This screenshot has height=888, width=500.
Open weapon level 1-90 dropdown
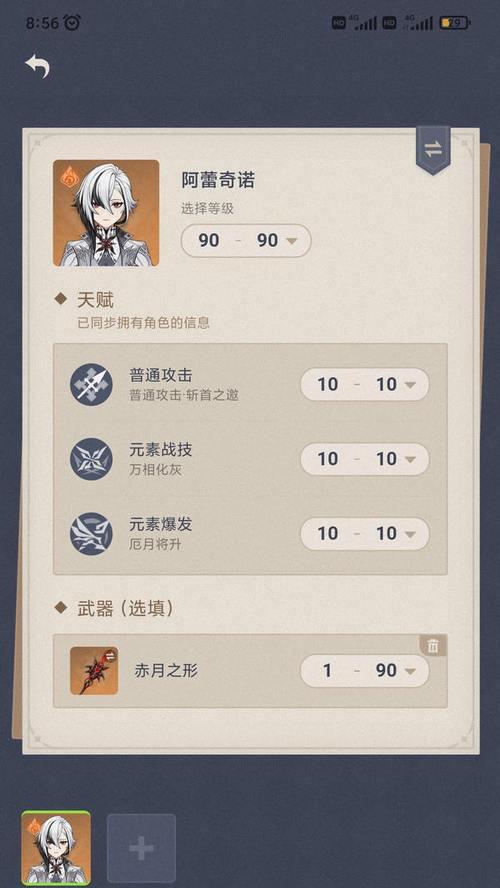pyautogui.click(x=365, y=671)
